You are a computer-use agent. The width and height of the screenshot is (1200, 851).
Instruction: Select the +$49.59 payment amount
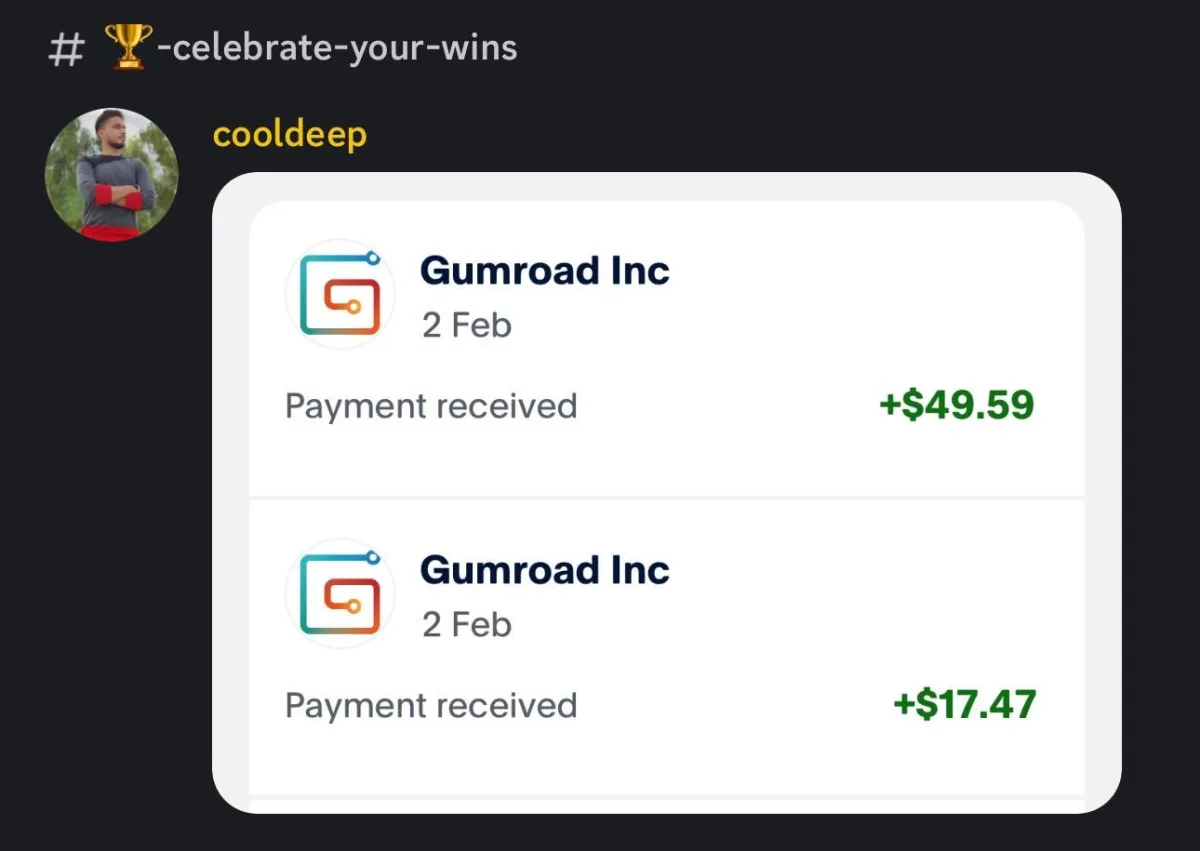click(x=956, y=405)
